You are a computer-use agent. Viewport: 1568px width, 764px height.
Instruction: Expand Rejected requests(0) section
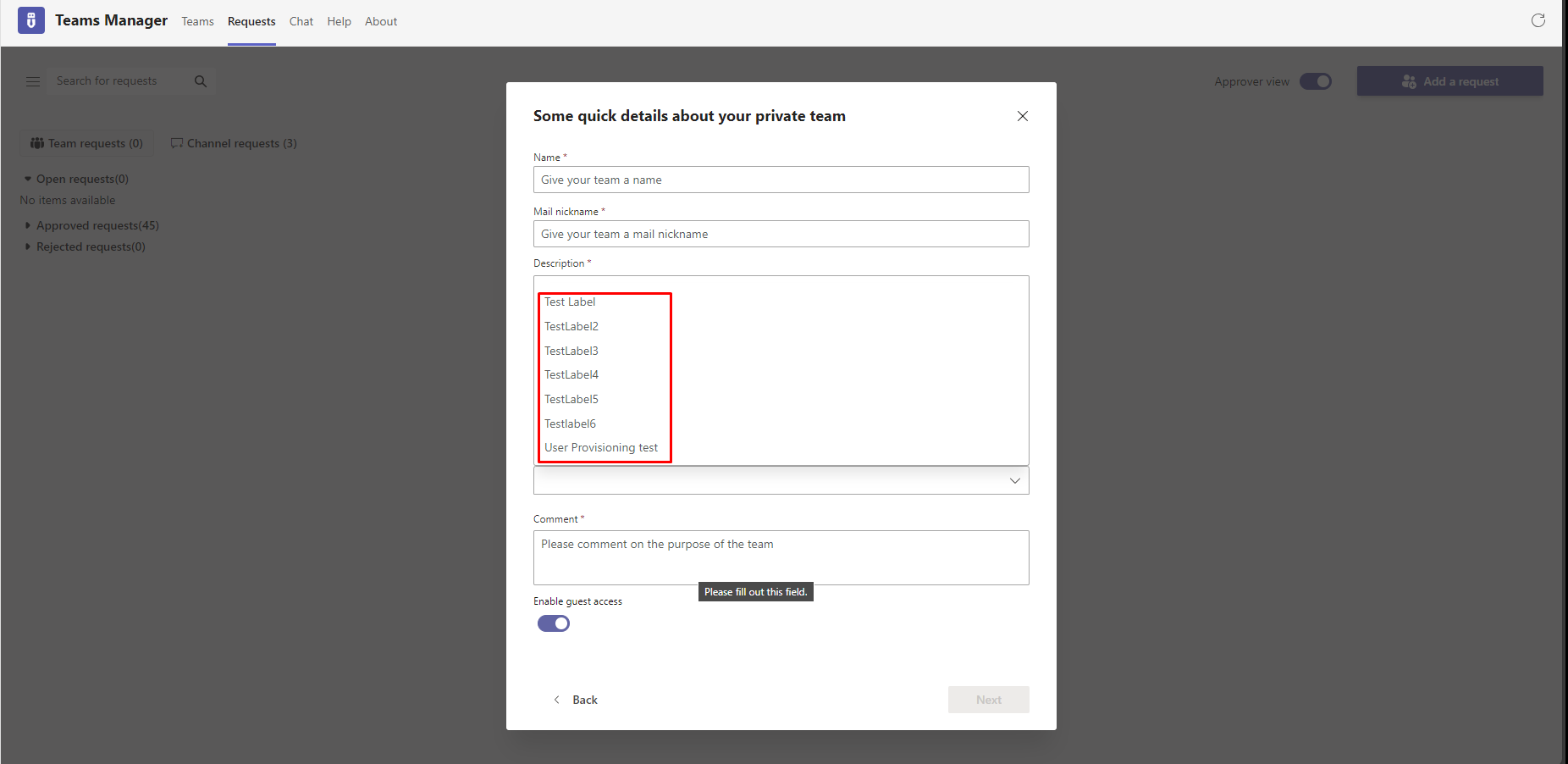click(x=86, y=246)
